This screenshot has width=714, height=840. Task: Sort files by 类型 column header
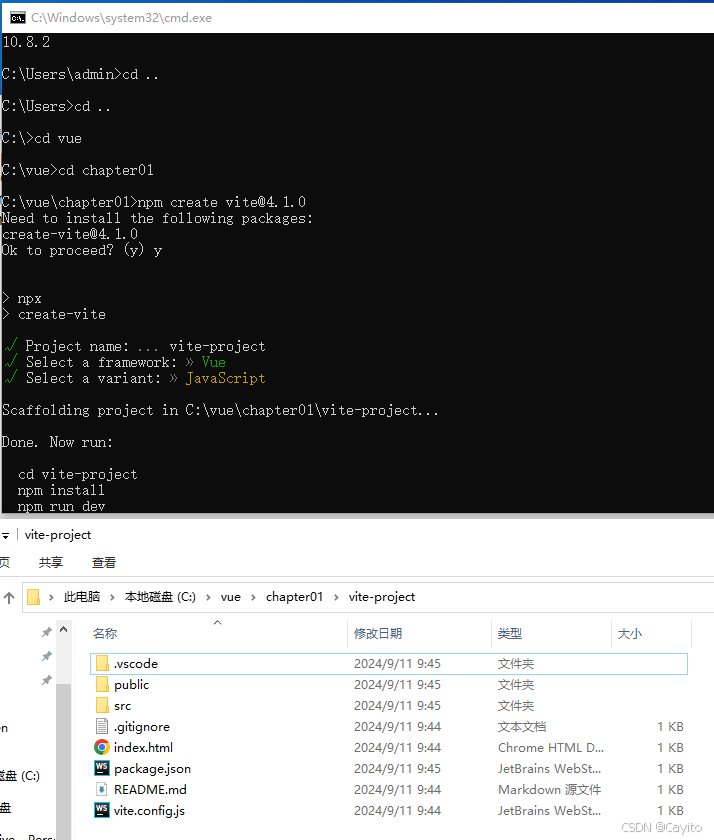tap(551, 634)
